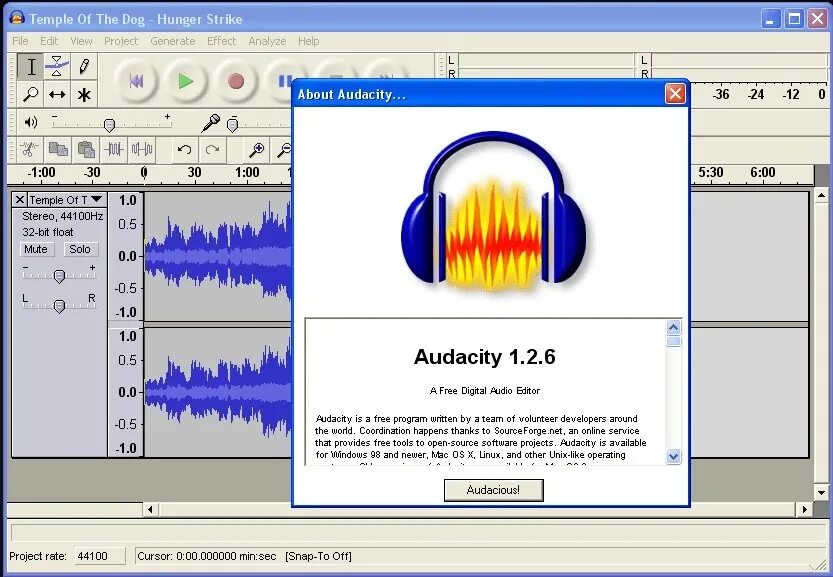Click the Redo arrow icon
833x577 pixels.
[x=212, y=150]
